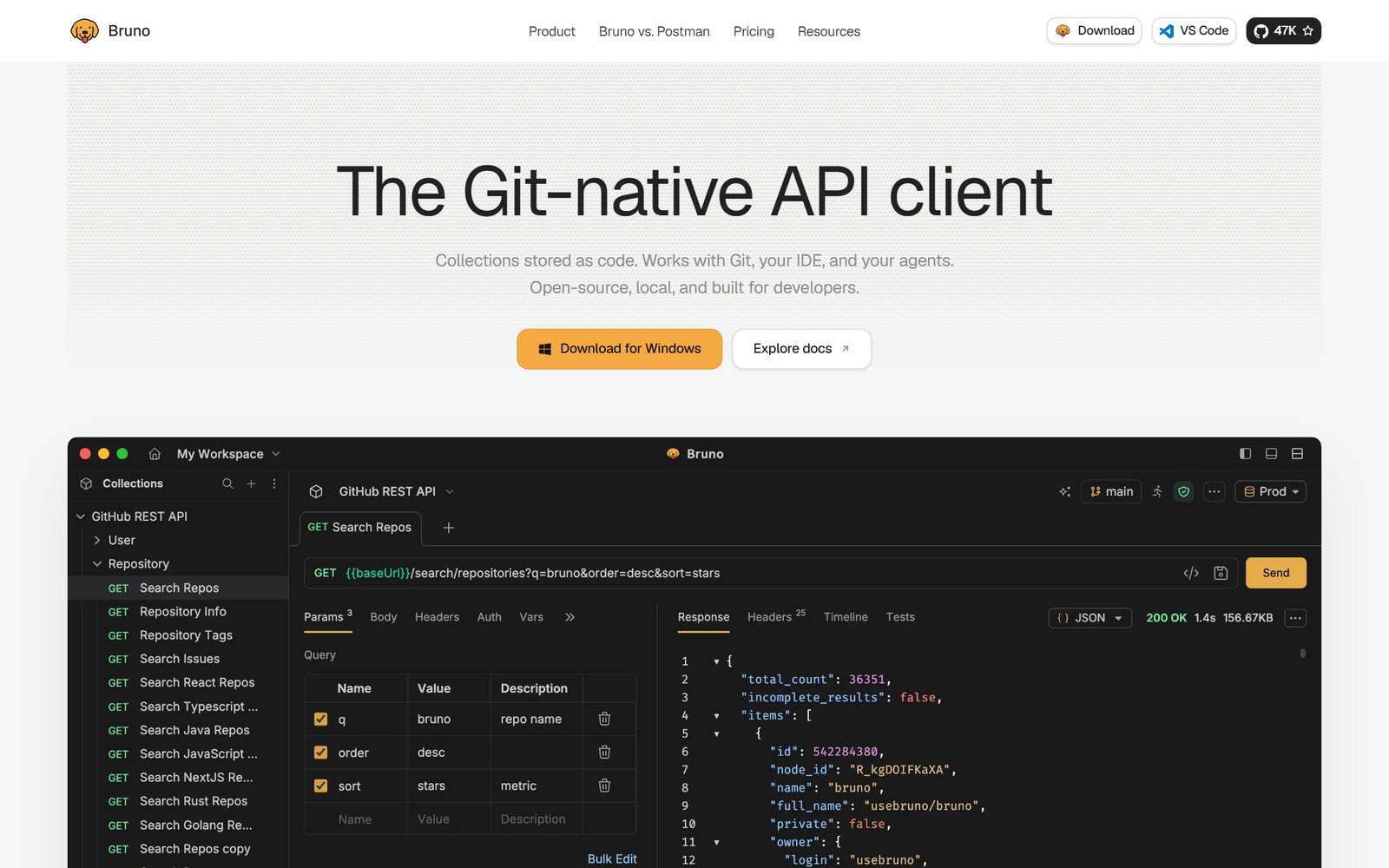Open the Pricing page

coord(754,31)
